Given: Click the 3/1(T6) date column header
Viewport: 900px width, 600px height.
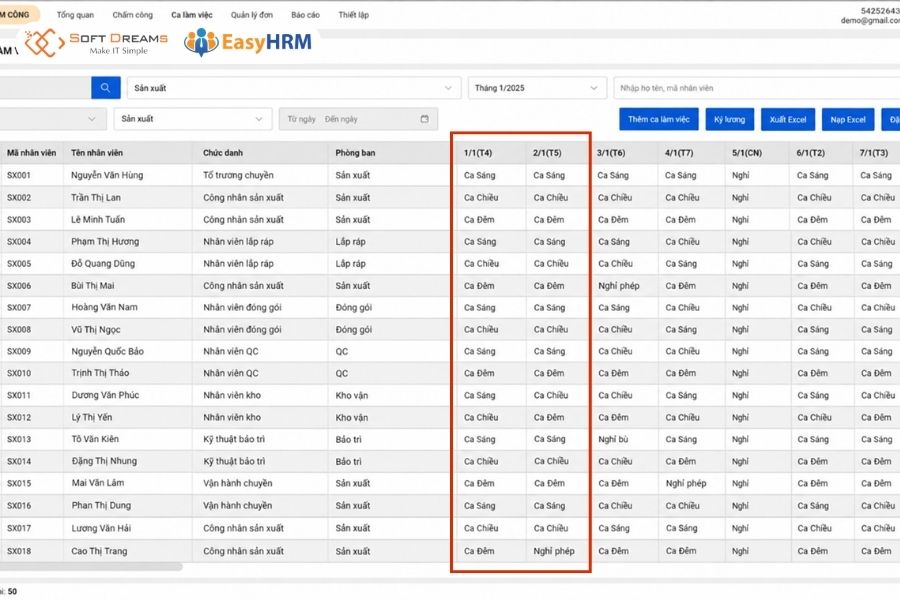Looking at the screenshot, I should 611,153.
